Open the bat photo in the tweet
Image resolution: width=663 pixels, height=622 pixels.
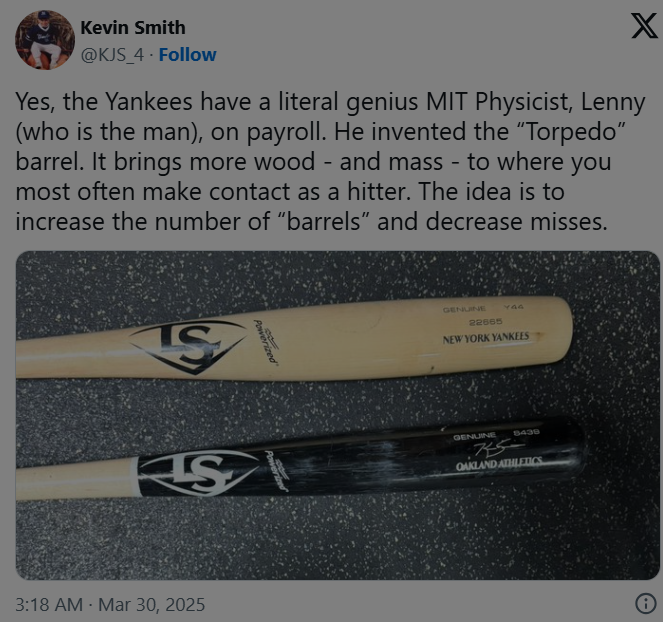(x=337, y=415)
